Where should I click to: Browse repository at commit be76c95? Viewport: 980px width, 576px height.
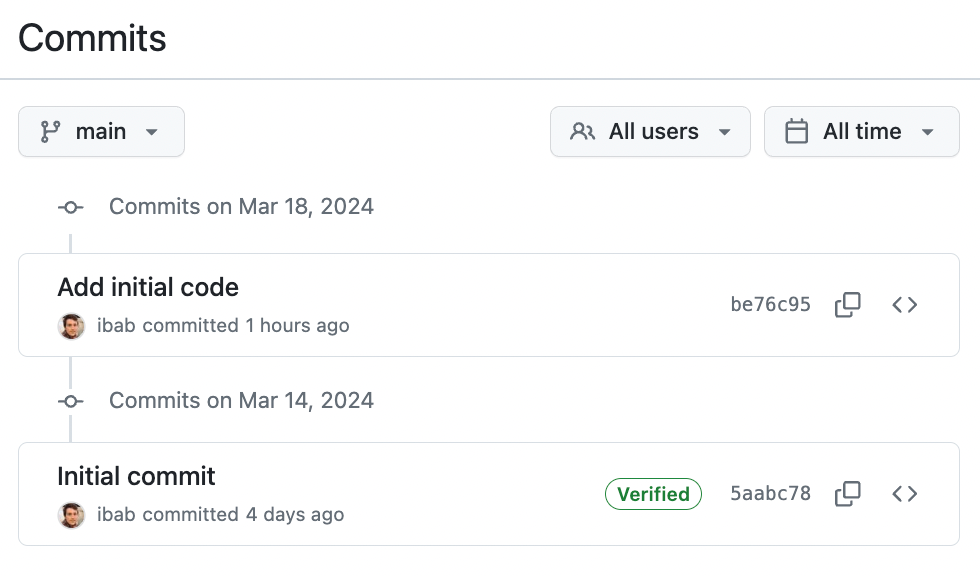click(904, 305)
